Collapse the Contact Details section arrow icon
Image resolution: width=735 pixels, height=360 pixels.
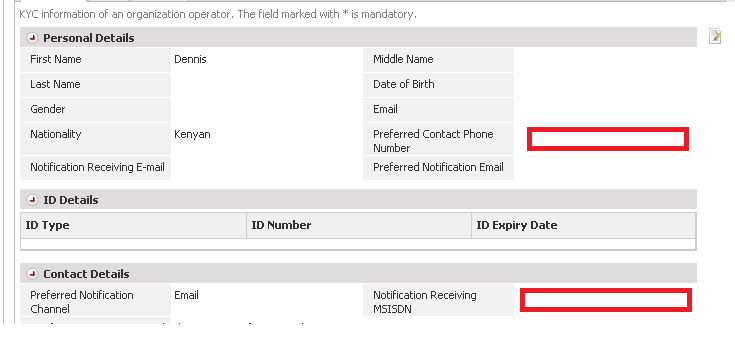pos(32,274)
